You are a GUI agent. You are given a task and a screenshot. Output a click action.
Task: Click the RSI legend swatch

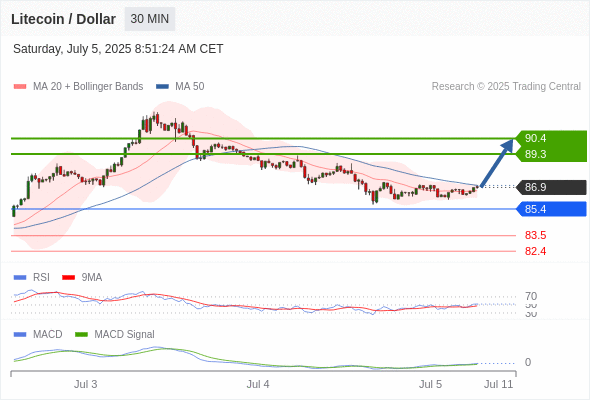pyautogui.click(x=20, y=278)
